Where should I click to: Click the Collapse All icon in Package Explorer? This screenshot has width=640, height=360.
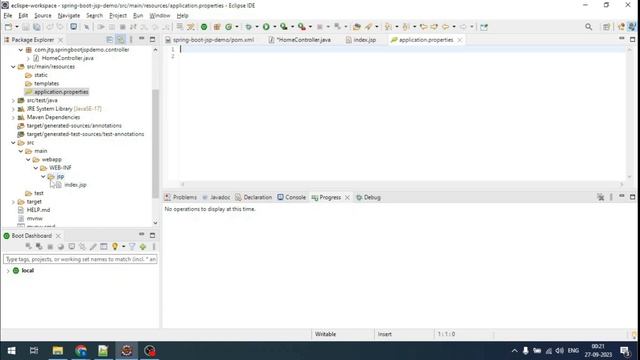click(x=109, y=40)
